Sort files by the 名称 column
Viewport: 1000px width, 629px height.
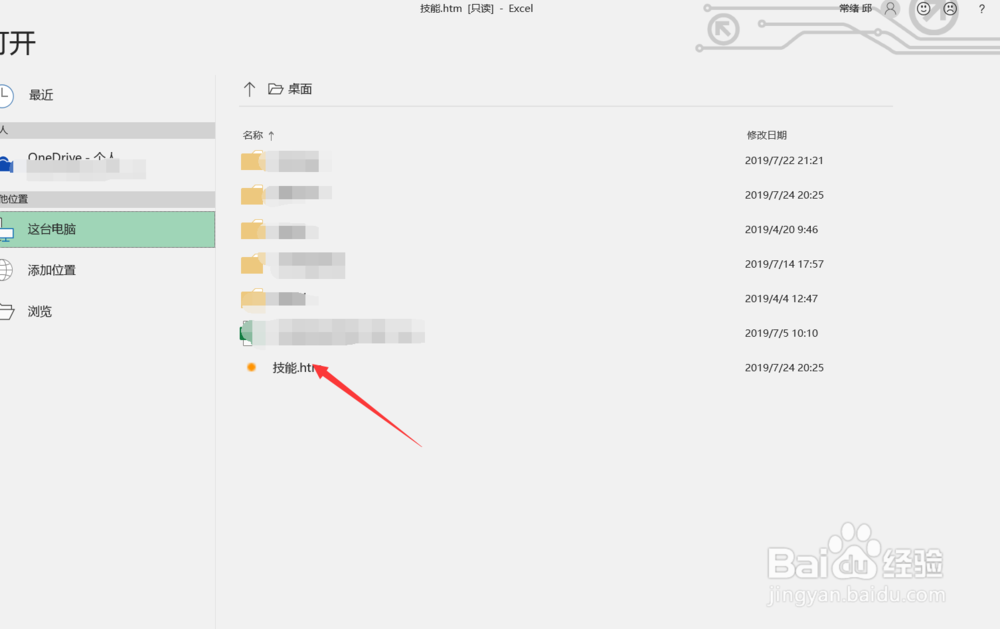coord(252,134)
